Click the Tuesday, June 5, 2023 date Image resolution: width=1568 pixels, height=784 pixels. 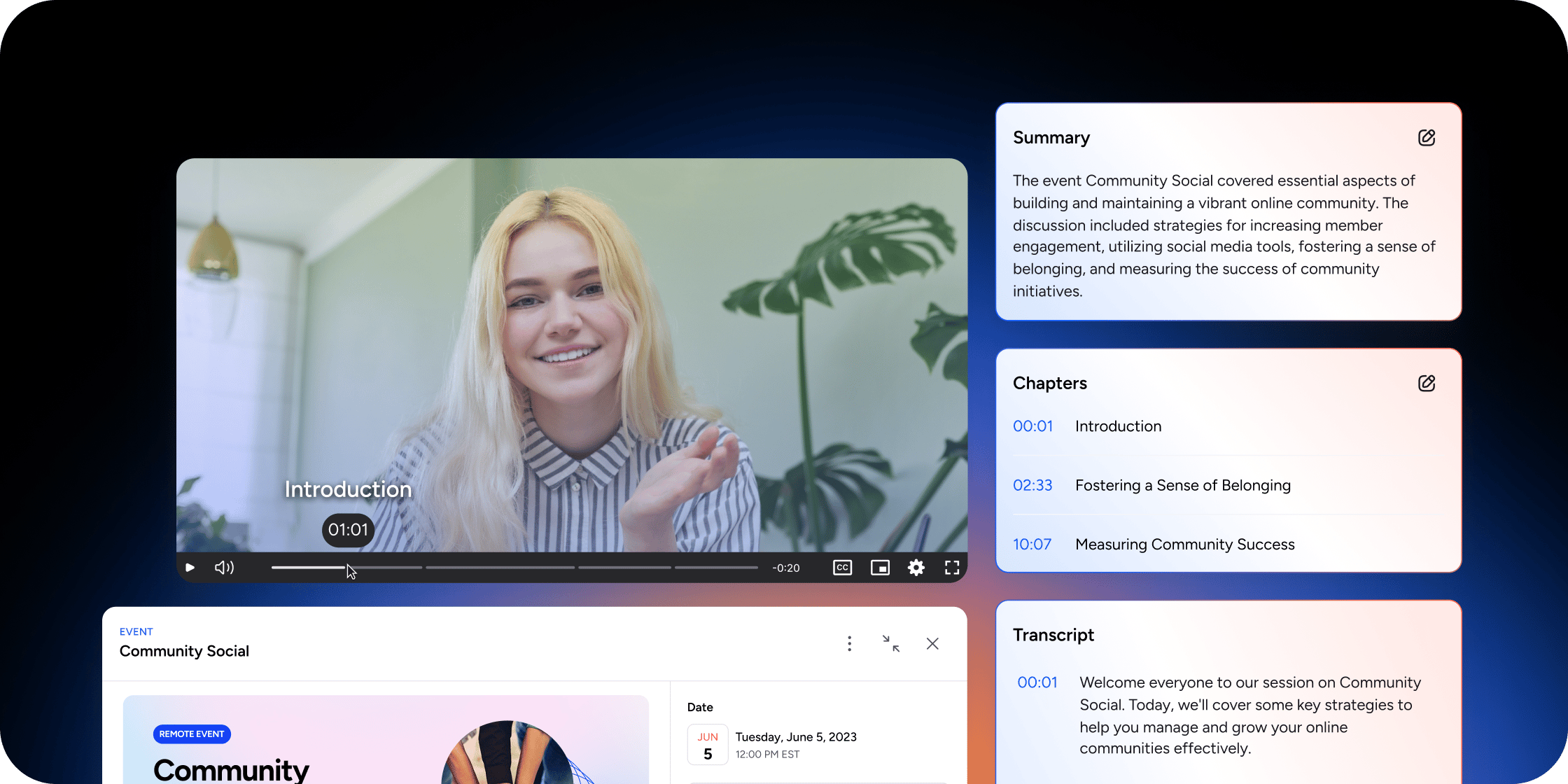click(x=796, y=737)
